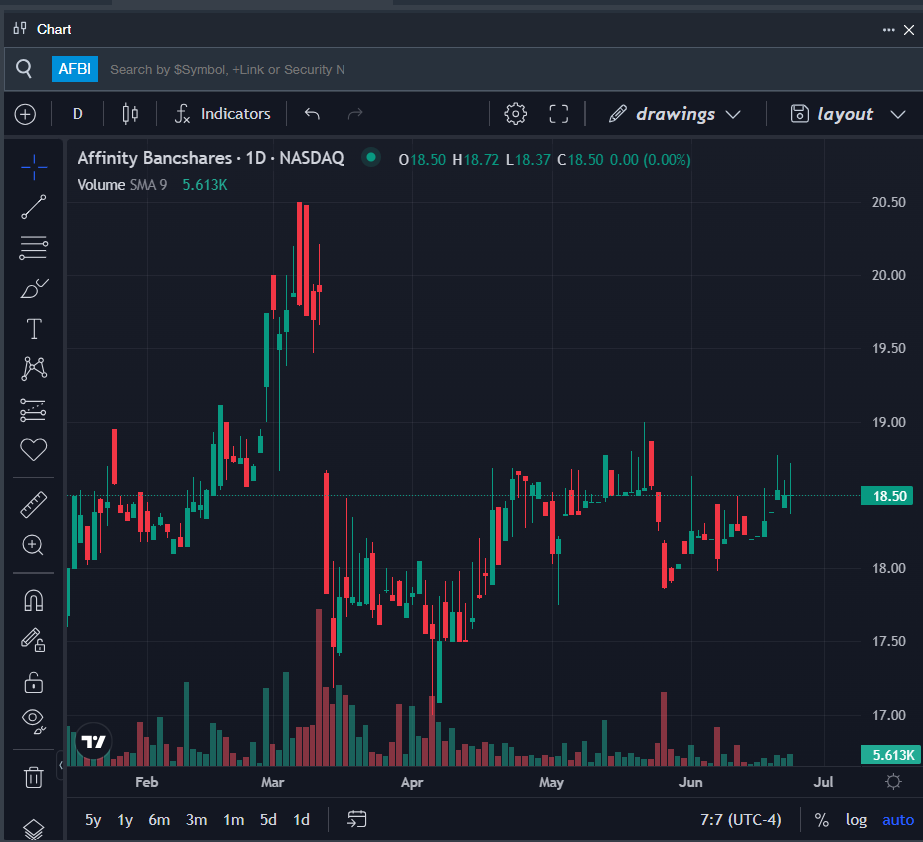
Task: Toggle percent scale
Action: click(x=822, y=820)
